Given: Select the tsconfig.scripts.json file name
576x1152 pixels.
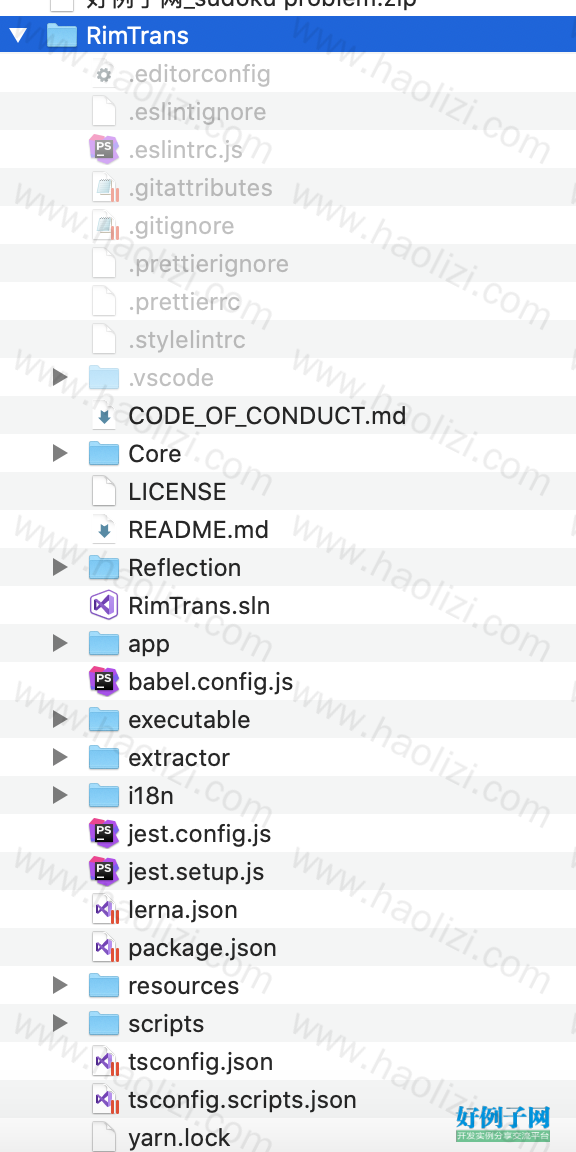Looking at the screenshot, I should (x=242, y=1101).
